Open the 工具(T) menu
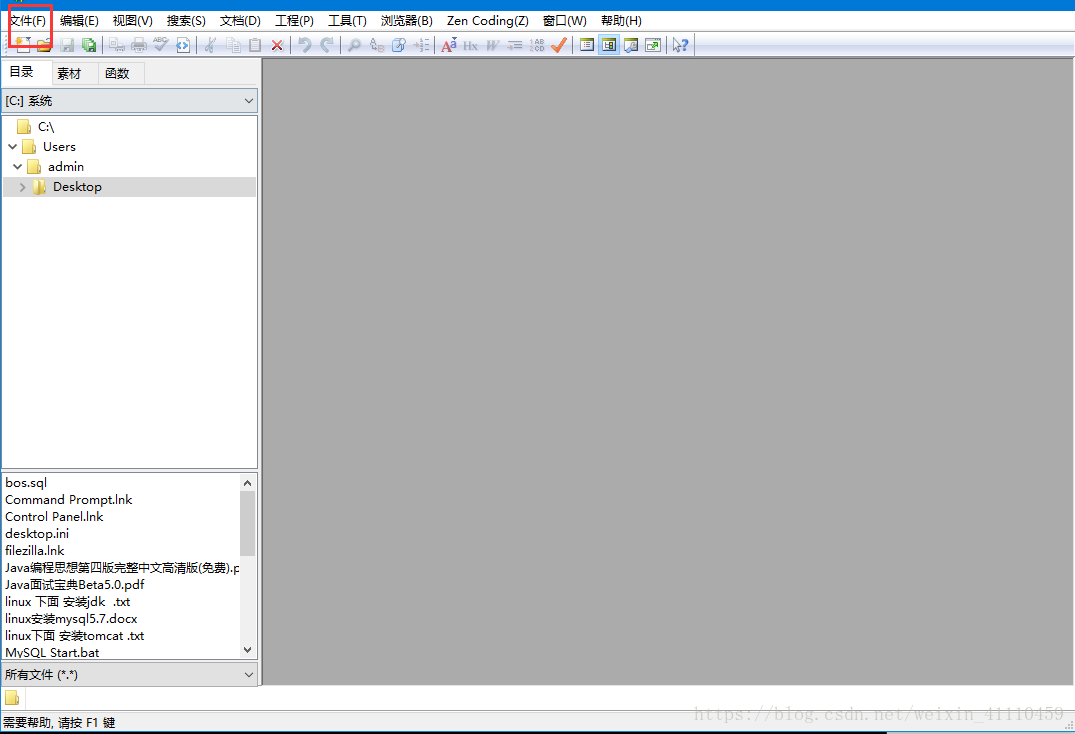1075x734 pixels. tap(348, 21)
